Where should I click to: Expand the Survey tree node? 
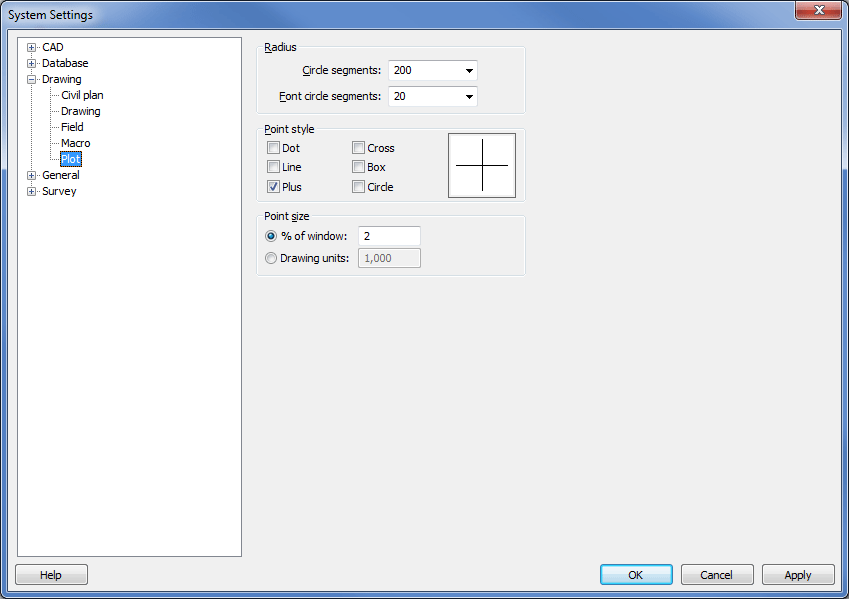[32, 192]
